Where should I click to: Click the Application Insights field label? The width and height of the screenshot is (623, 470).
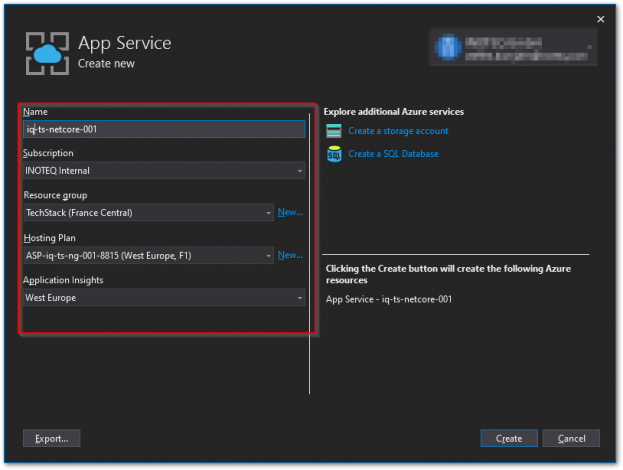tap(63, 281)
